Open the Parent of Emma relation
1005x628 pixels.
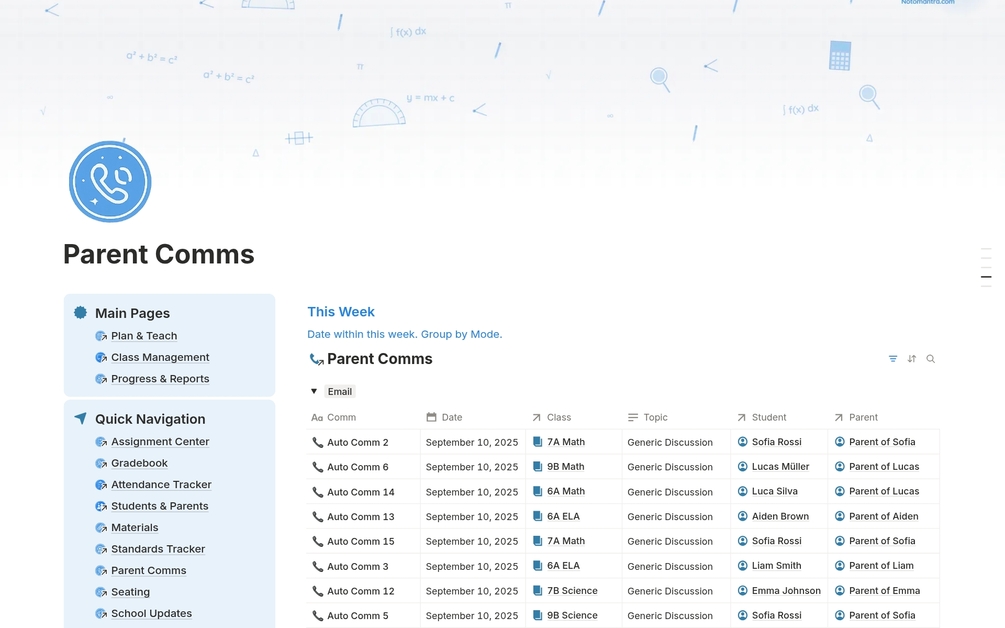(885, 591)
